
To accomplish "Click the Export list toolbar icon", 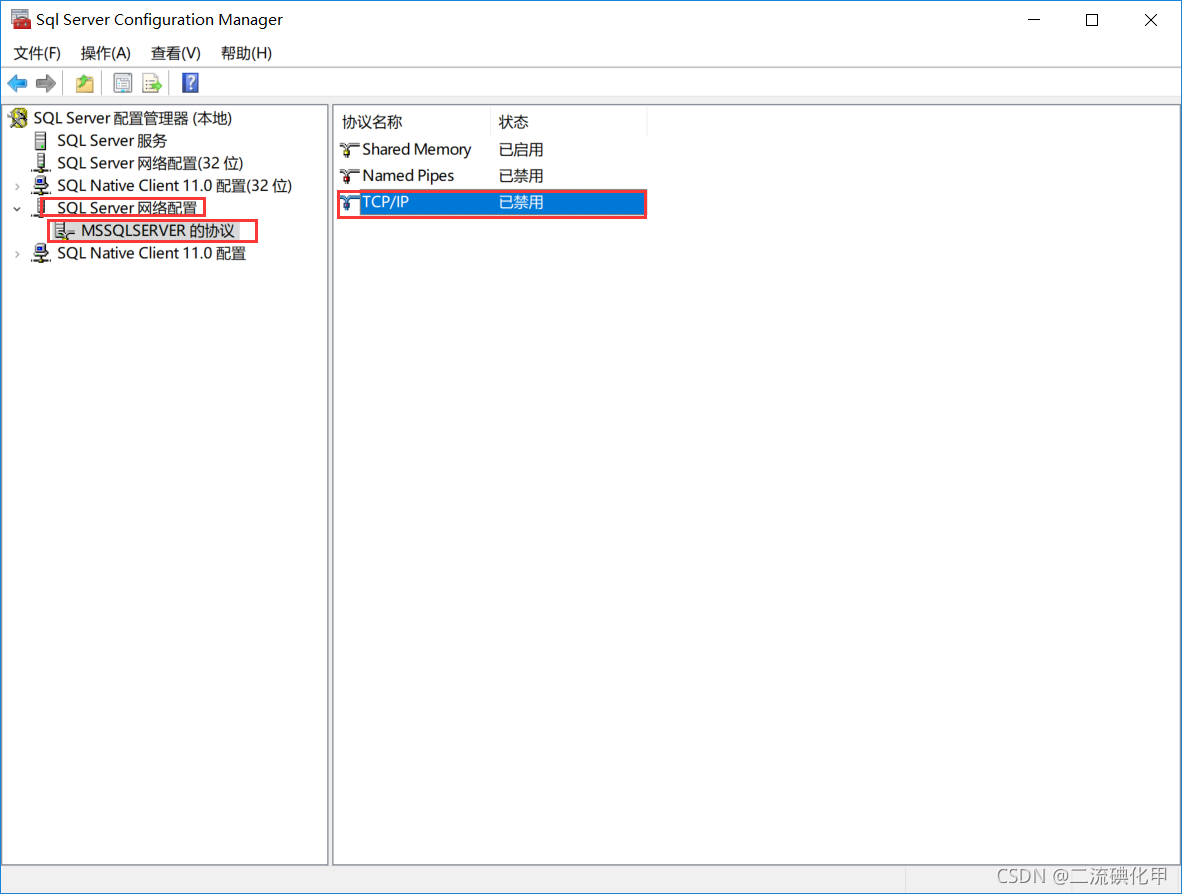I will tap(152, 83).
